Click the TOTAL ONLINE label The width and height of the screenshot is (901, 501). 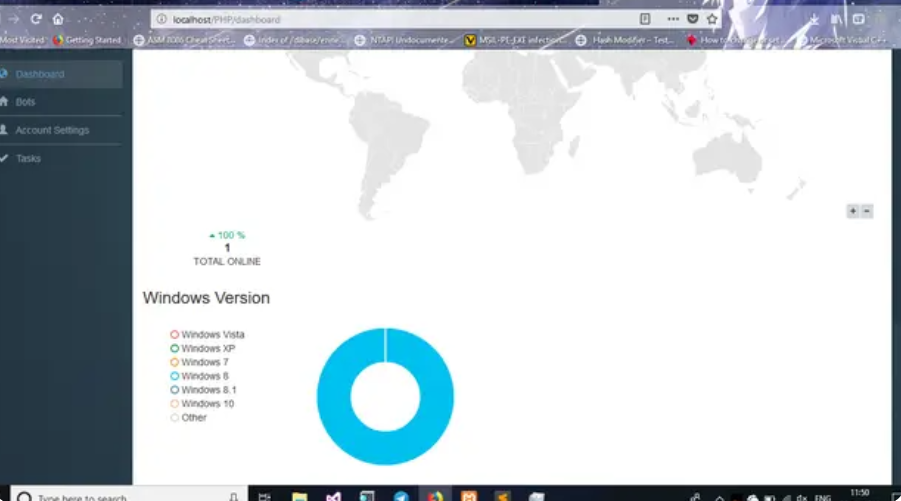tap(227, 261)
